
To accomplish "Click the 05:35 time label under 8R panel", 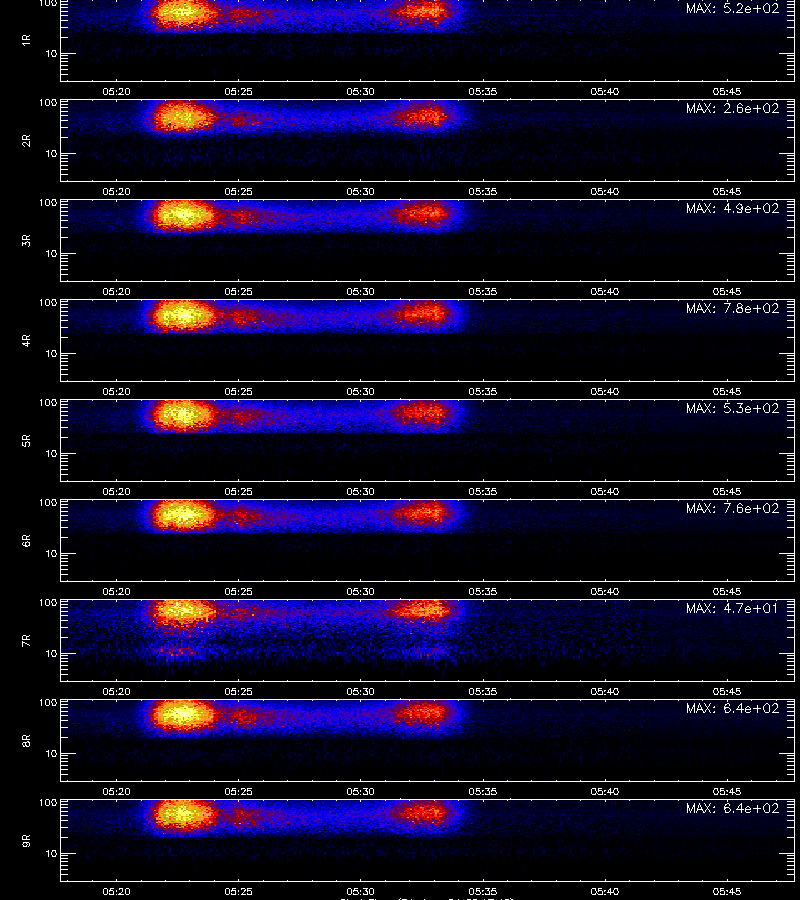I will [x=483, y=791].
